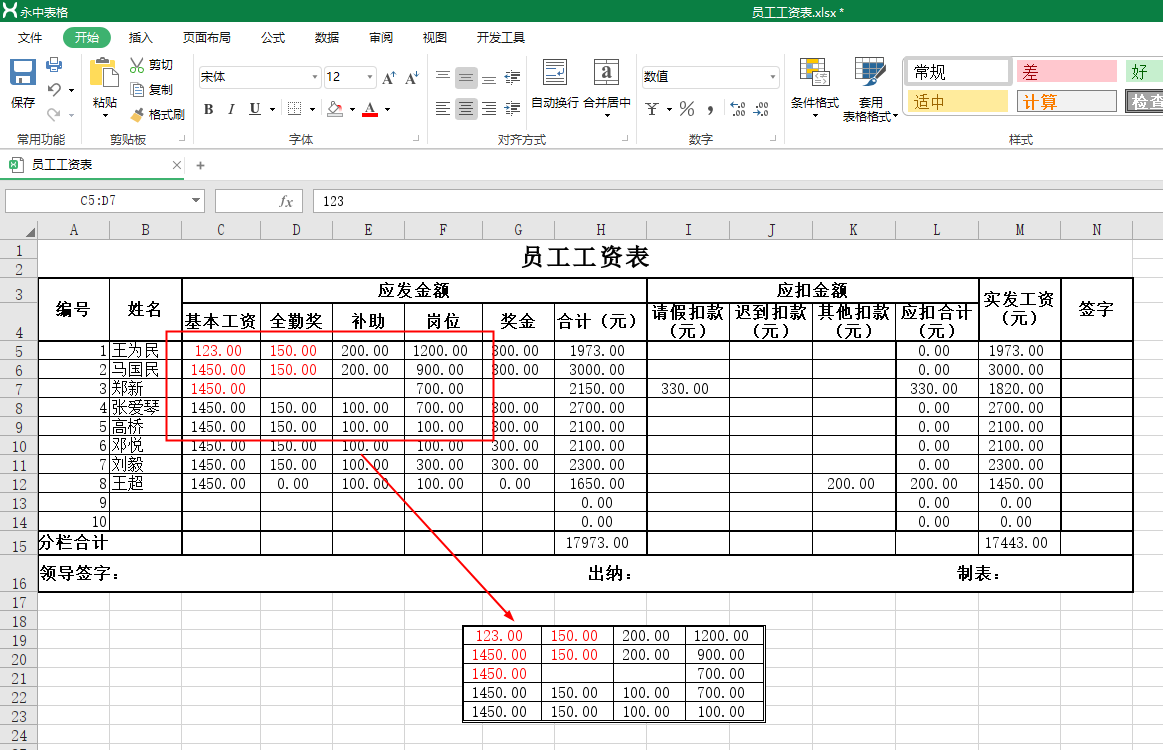Open the font name dropdown showing 宋体
The width and height of the screenshot is (1163, 750).
[255, 76]
